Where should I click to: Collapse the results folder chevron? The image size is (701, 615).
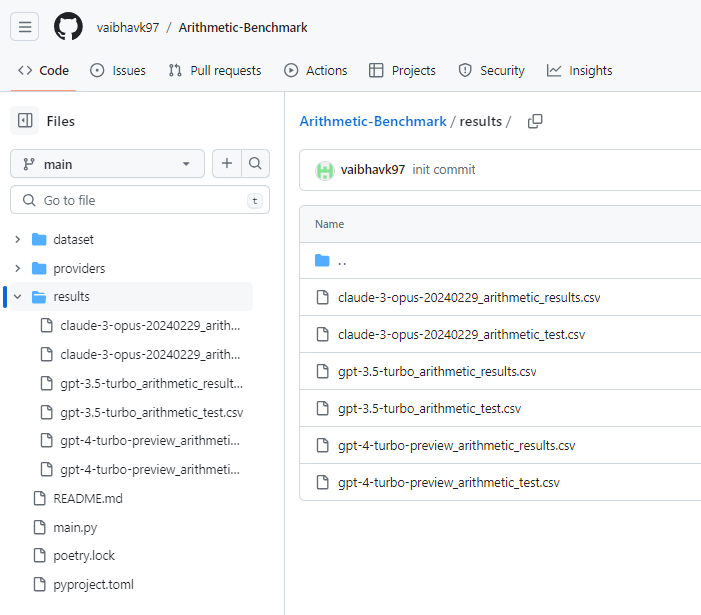pyautogui.click(x=17, y=297)
